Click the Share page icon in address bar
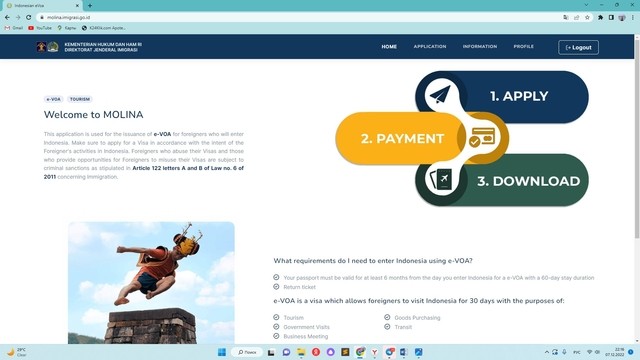The width and height of the screenshot is (640, 360). pyautogui.click(x=576, y=18)
